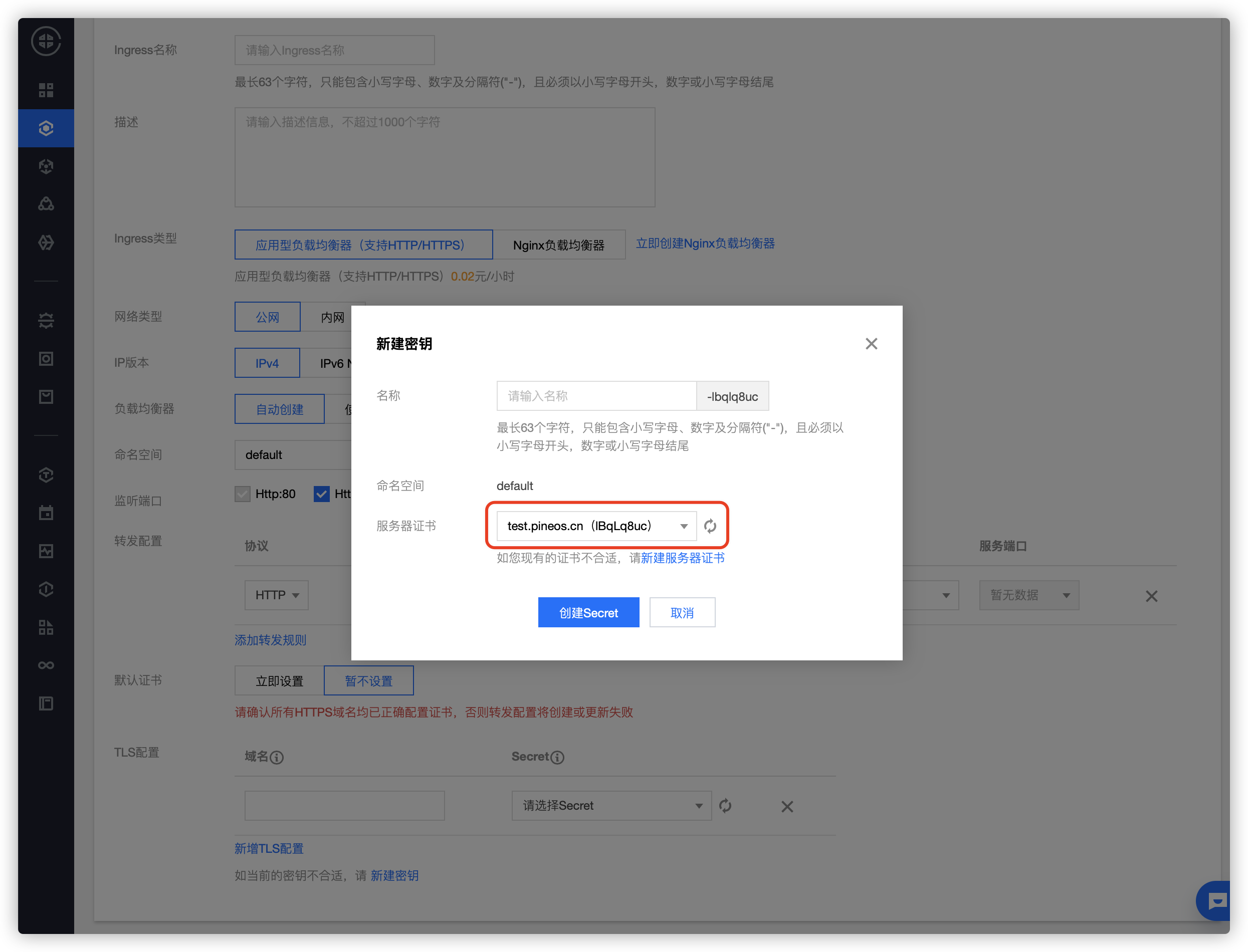Open the monitoring chart icon in sidebar
This screenshot has height=952, width=1248.
coord(46,551)
